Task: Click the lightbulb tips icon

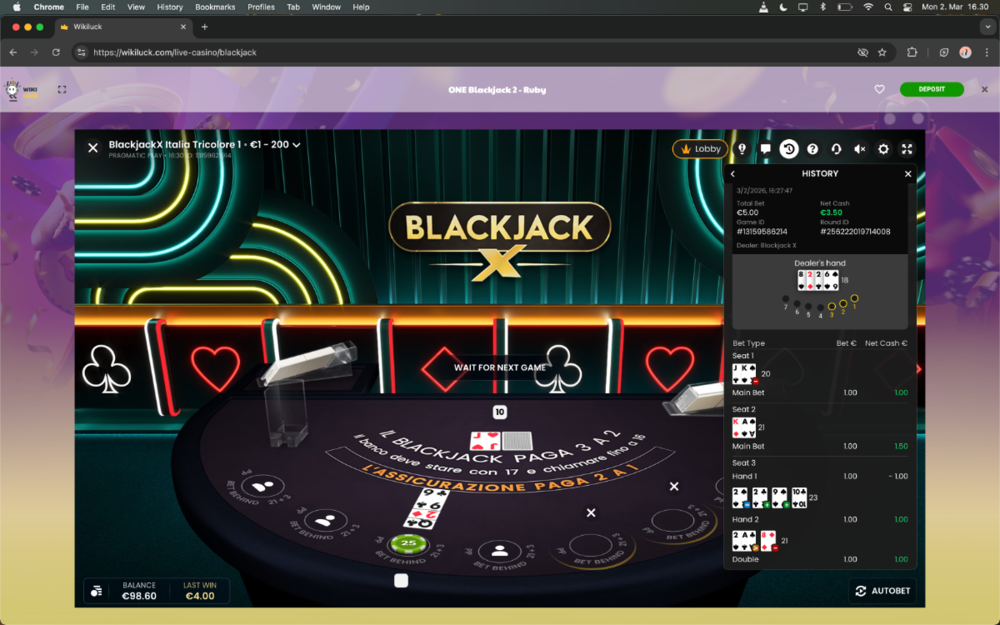Action: coord(742,149)
